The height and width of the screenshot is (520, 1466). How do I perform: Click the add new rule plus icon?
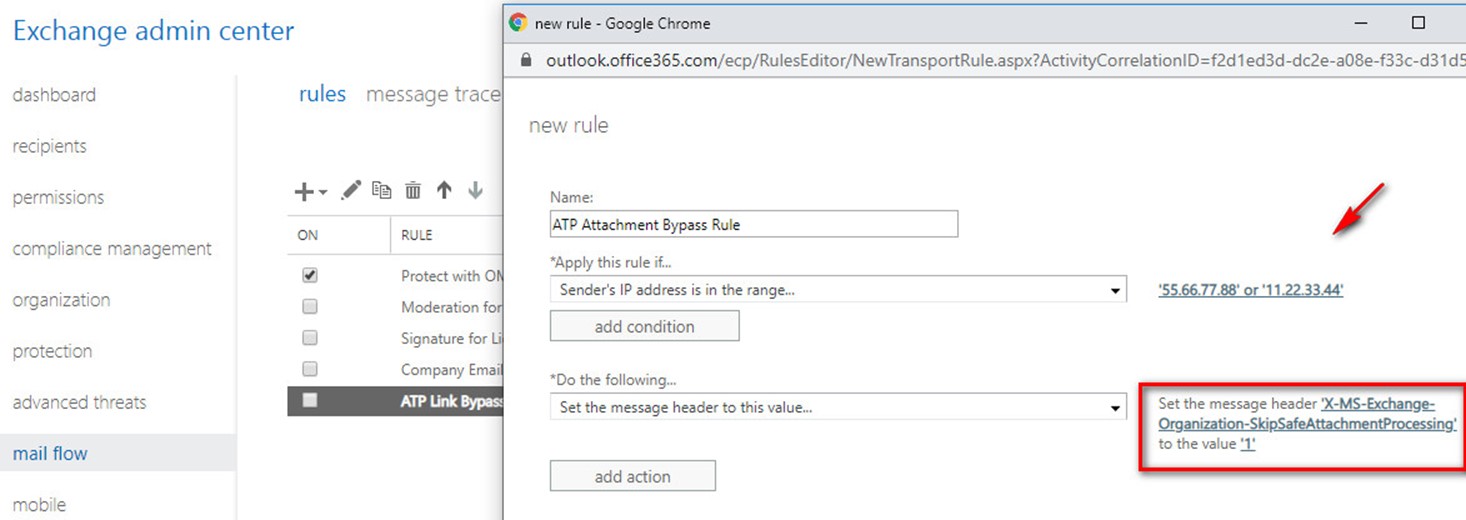tap(304, 191)
